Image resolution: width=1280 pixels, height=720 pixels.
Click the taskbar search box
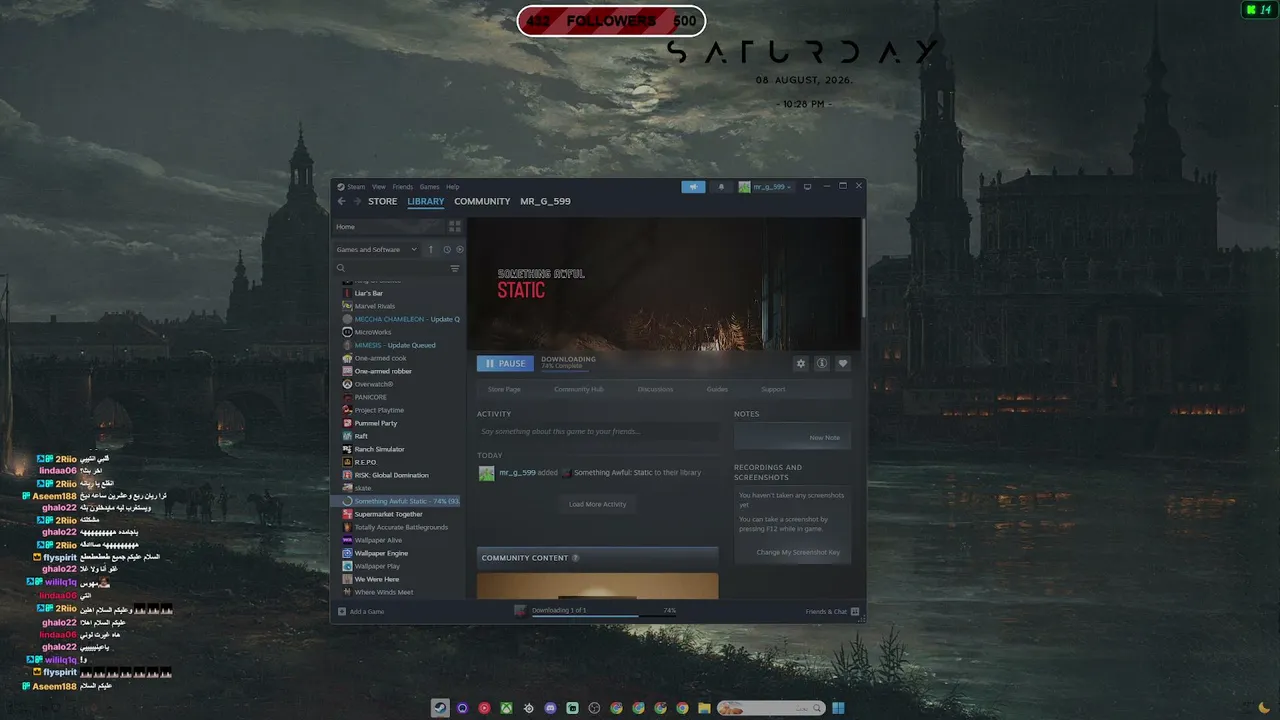[772, 708]
